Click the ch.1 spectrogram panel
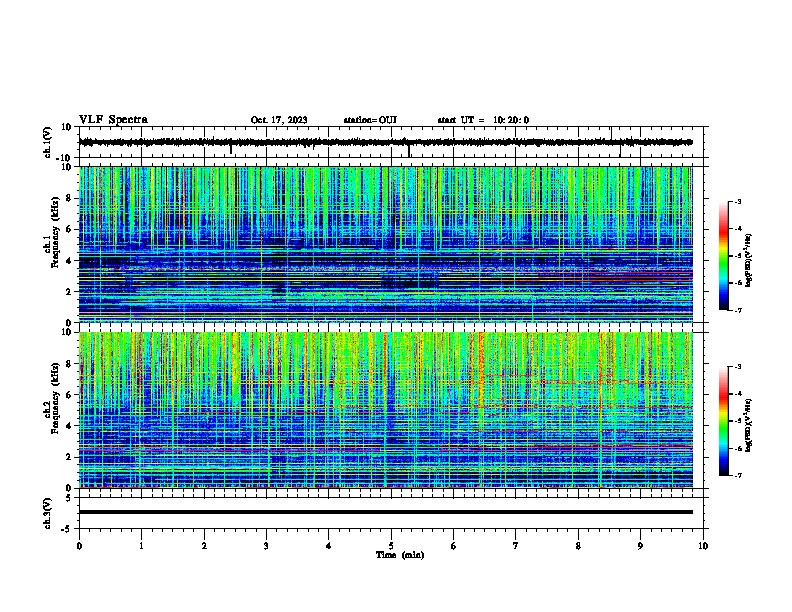Image resolution: width=792 pixels, height=612 pixels. point(386,244)
